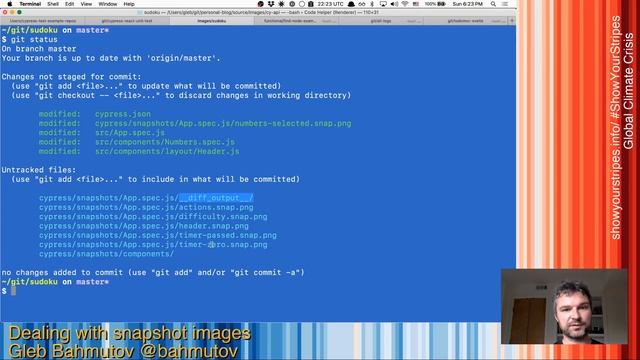Click the Wi-Fi status icon
The image size is (640, 360).
[405, 4]
